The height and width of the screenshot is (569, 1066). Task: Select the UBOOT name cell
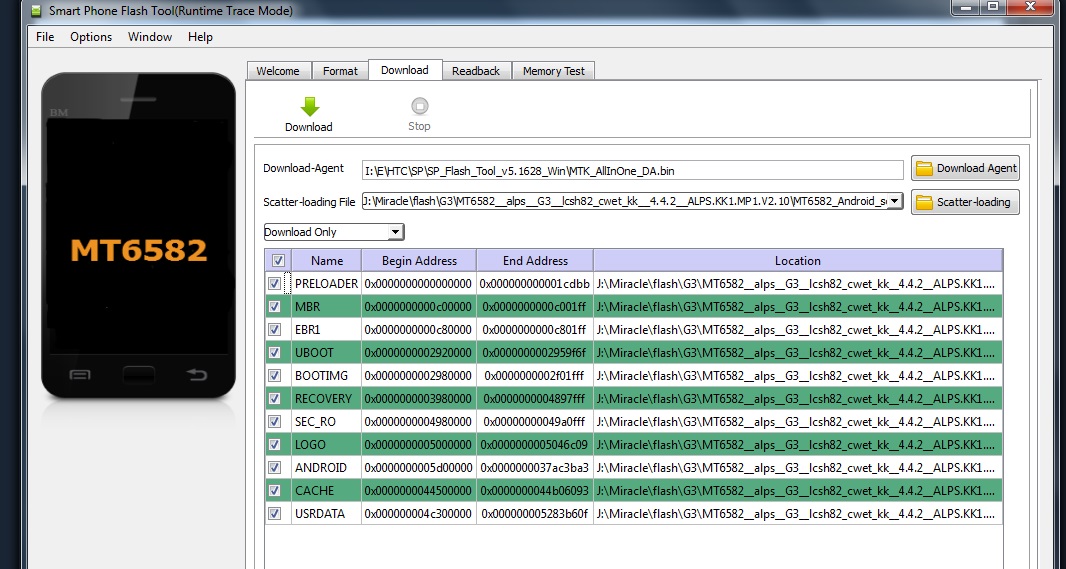(326, 353)
